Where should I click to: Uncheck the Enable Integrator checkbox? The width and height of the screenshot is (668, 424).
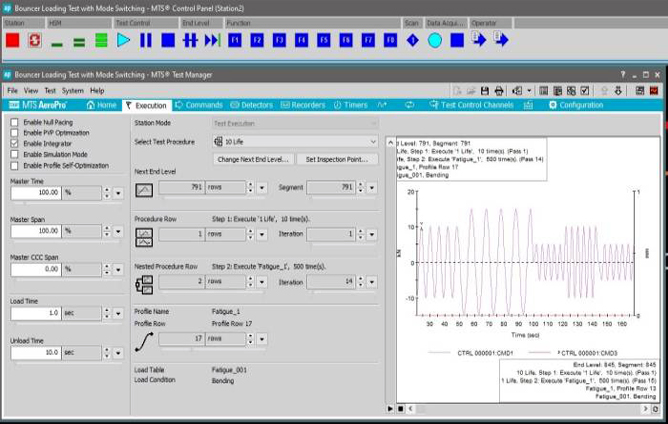click(14, 144)
